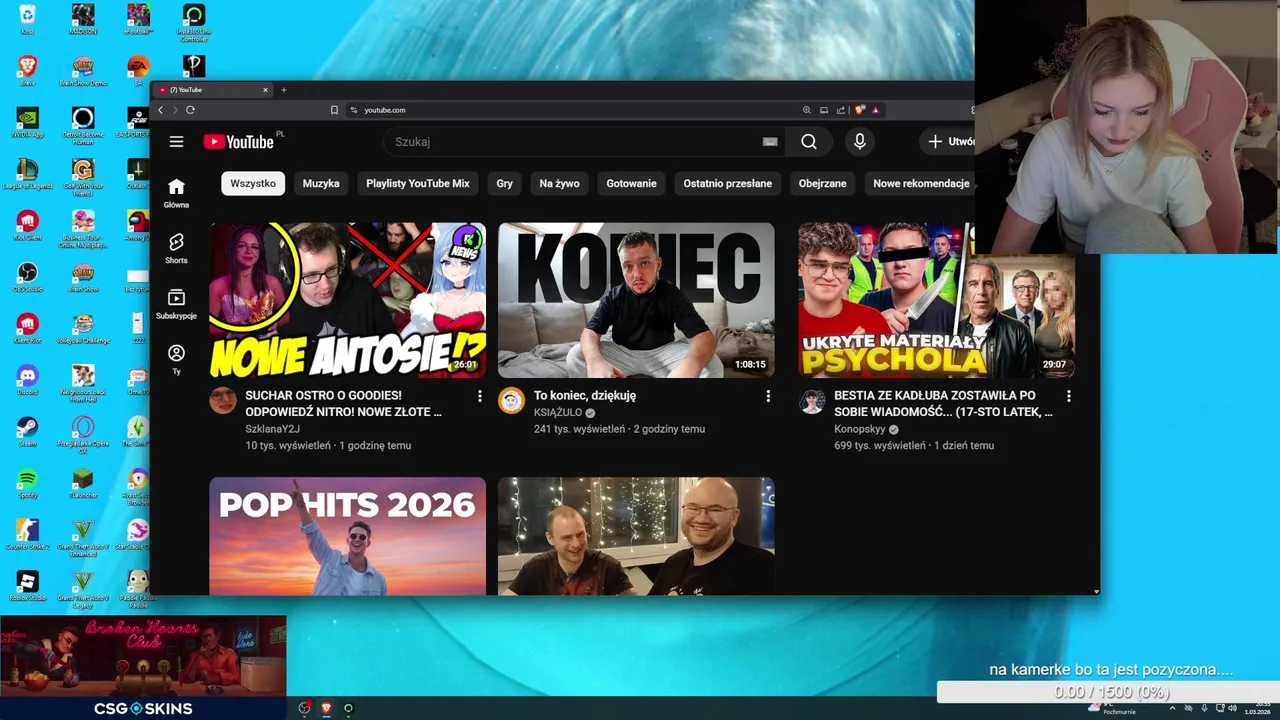Reload the YouTube page
The image size is (1280, 720).
point(190,110)
